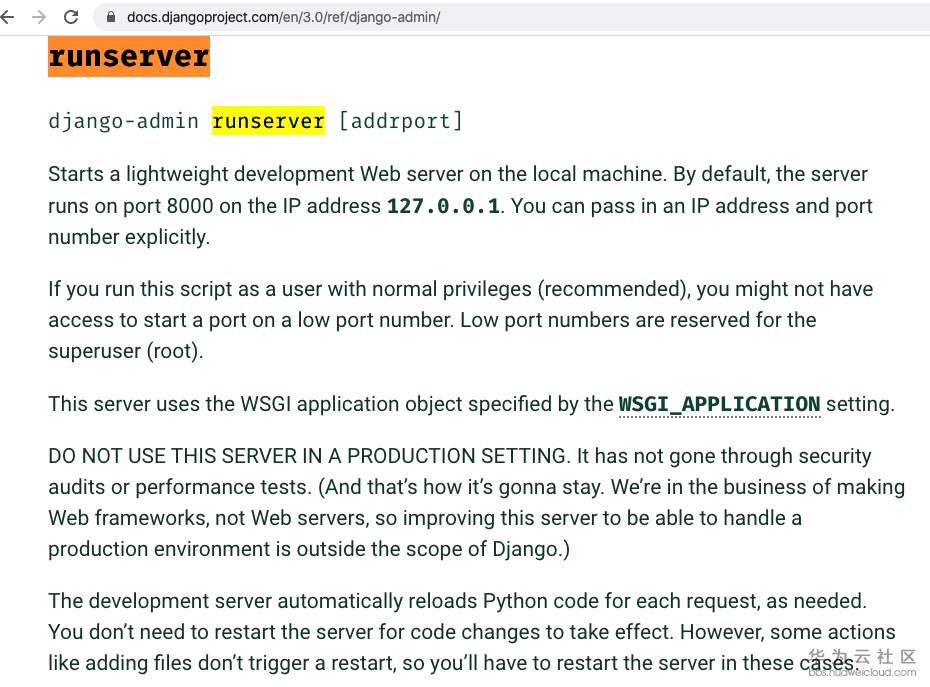930x687 pixels.
Task: Click the yellow-highlighted runserver command word
Action: tap(268, 121)
